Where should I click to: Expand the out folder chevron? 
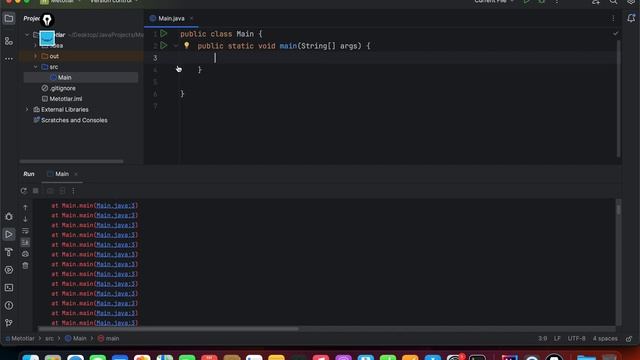tap(36, 56)
